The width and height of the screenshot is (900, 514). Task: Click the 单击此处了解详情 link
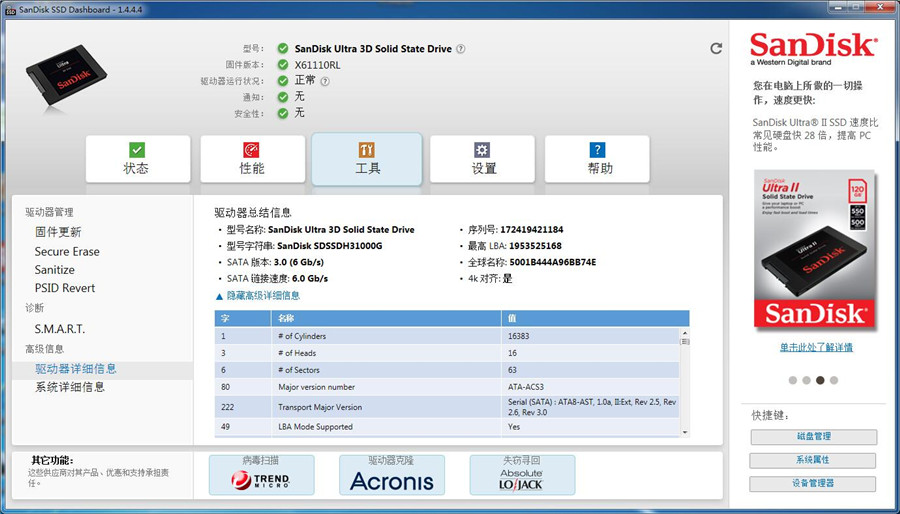pos(816,347)
